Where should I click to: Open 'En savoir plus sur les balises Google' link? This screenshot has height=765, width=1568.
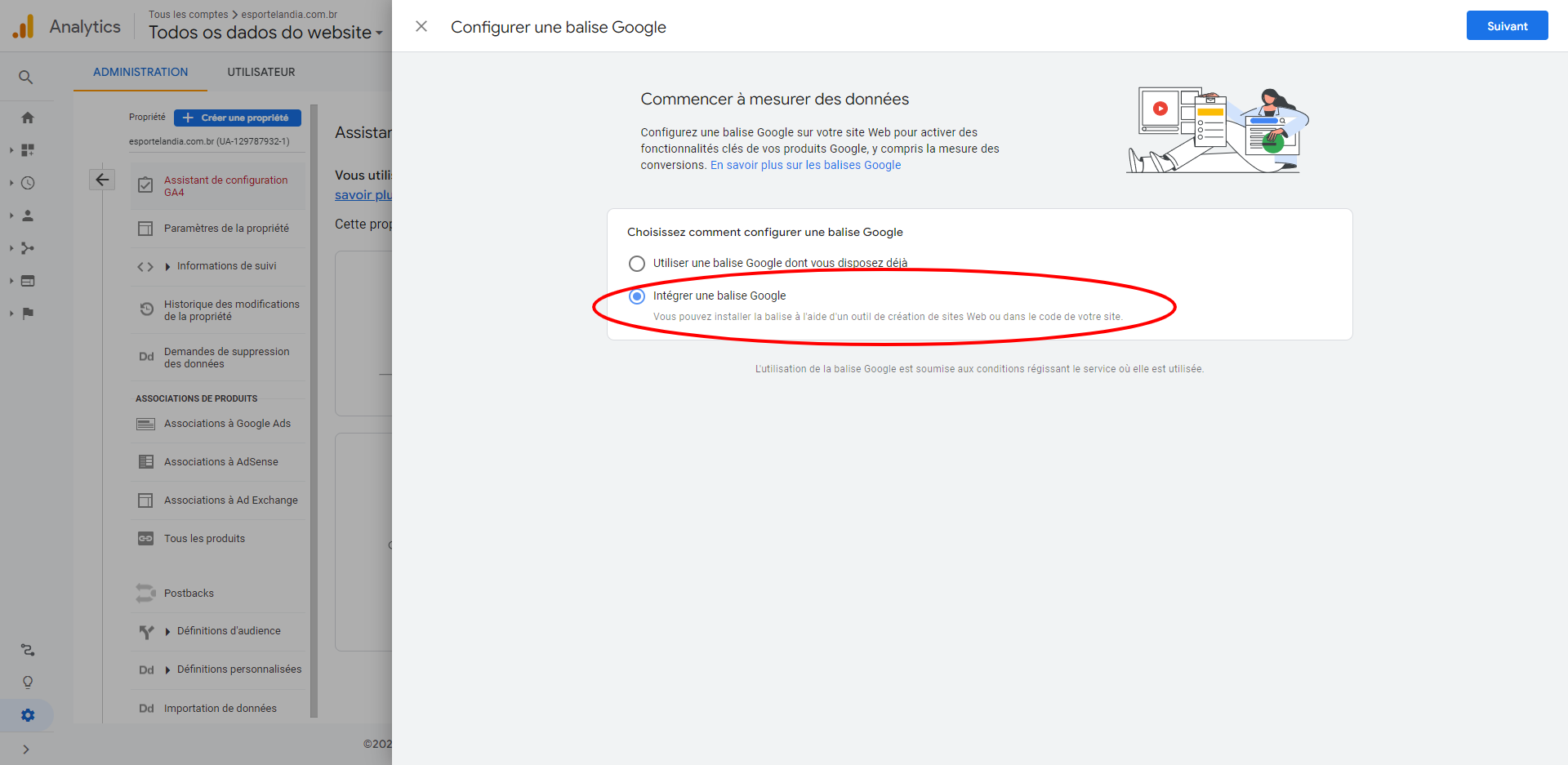tap(805, 165)
